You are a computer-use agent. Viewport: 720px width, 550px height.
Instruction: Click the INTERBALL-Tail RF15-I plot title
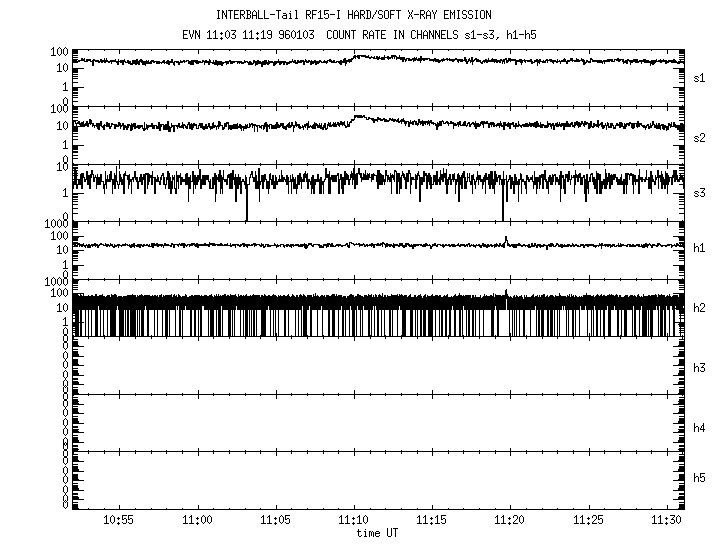tap(368, 16)
